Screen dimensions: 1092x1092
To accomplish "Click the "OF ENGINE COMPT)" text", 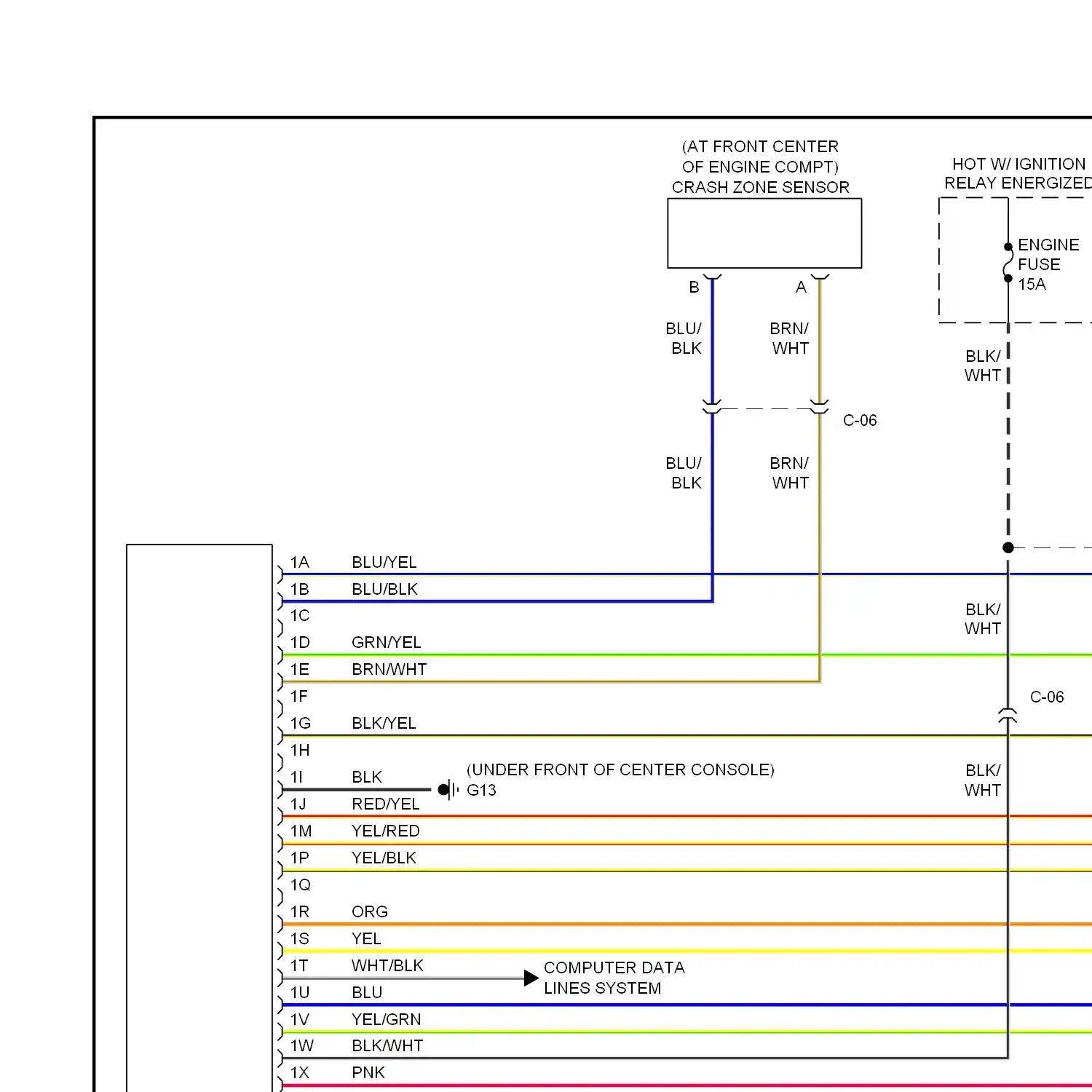I will 760,167.
